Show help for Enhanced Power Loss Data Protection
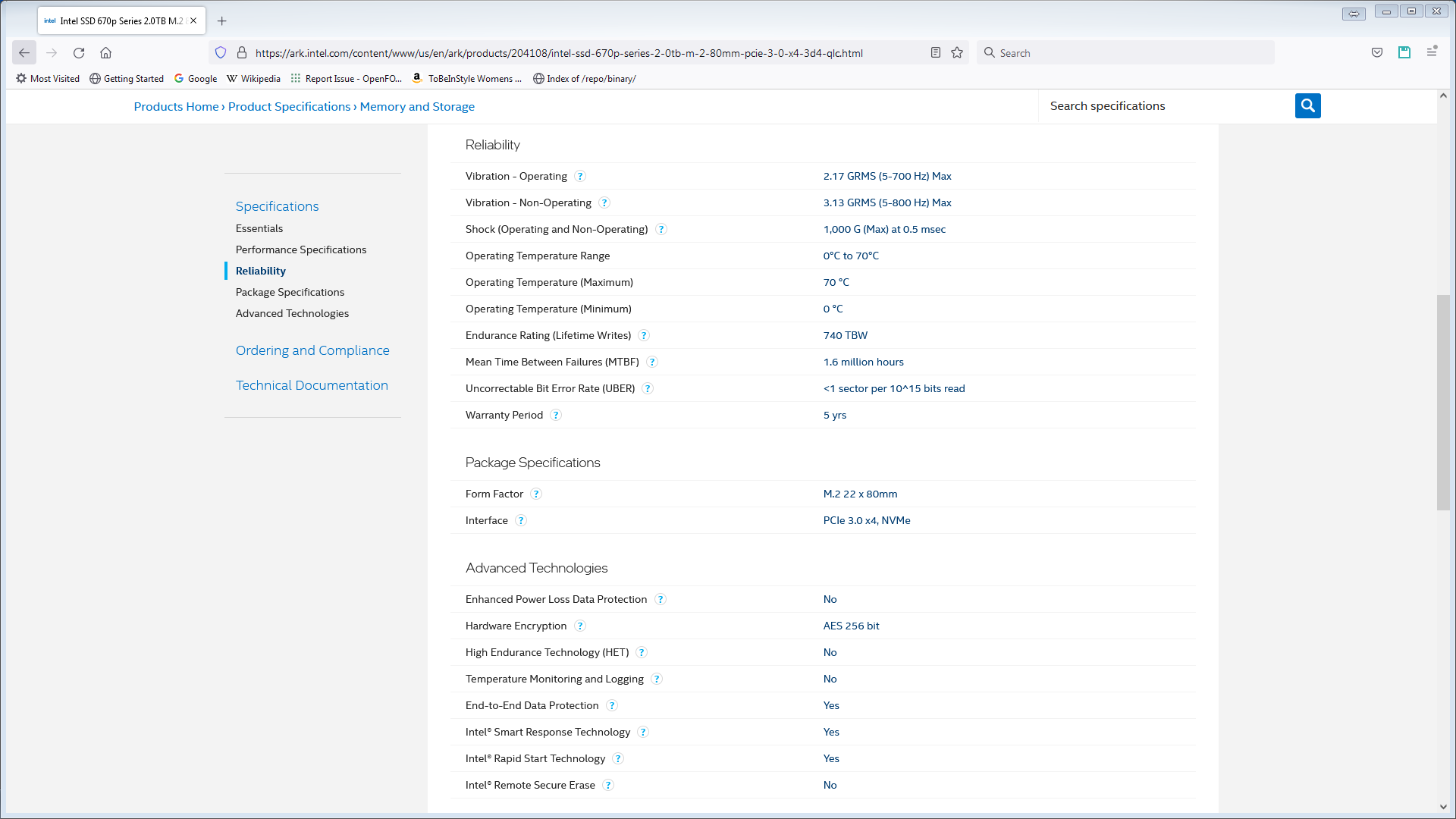The width and height of the screenshot is (1456, 819). [661, 600]
